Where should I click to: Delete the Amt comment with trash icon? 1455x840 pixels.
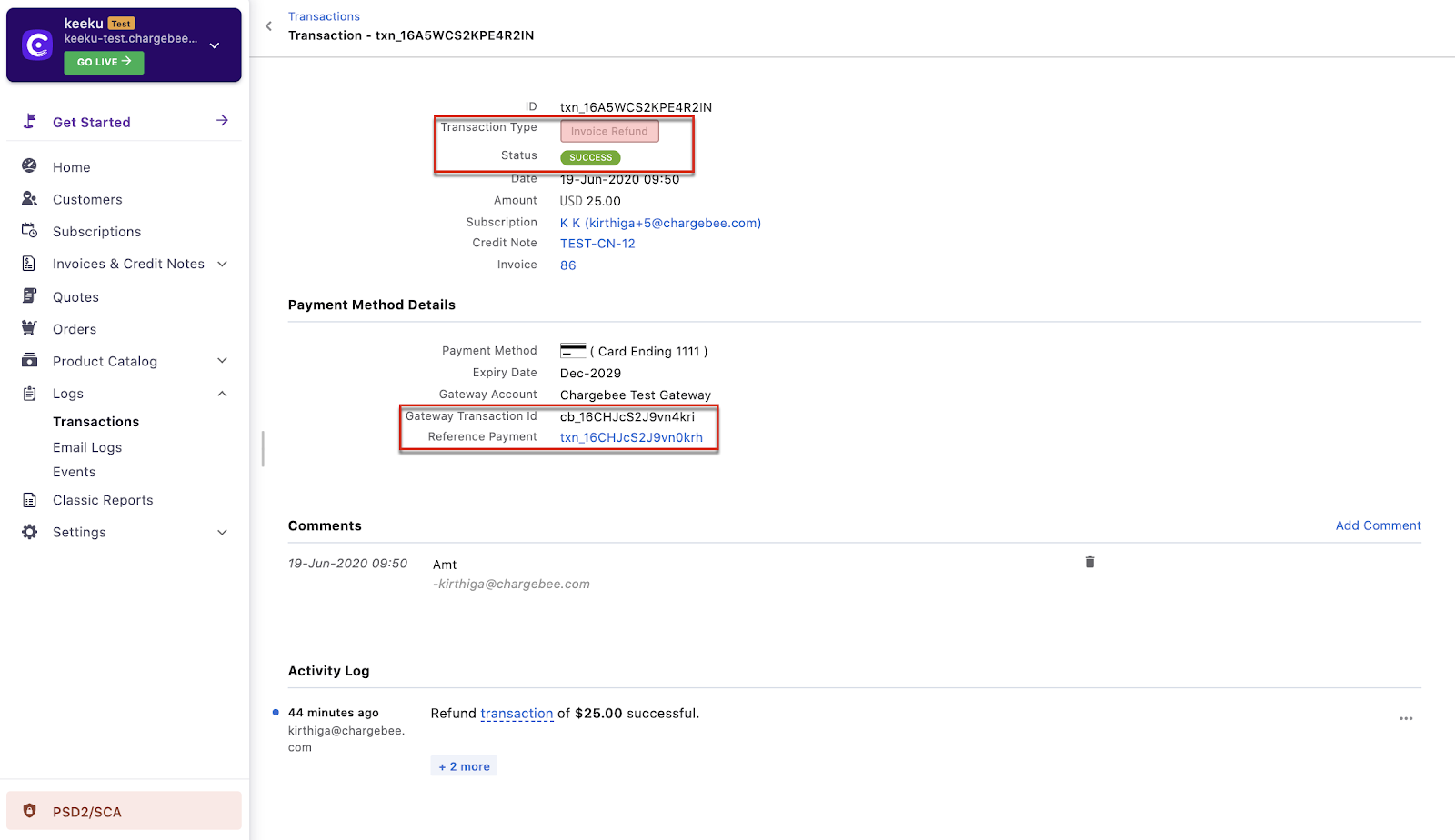coord(1089,562)
